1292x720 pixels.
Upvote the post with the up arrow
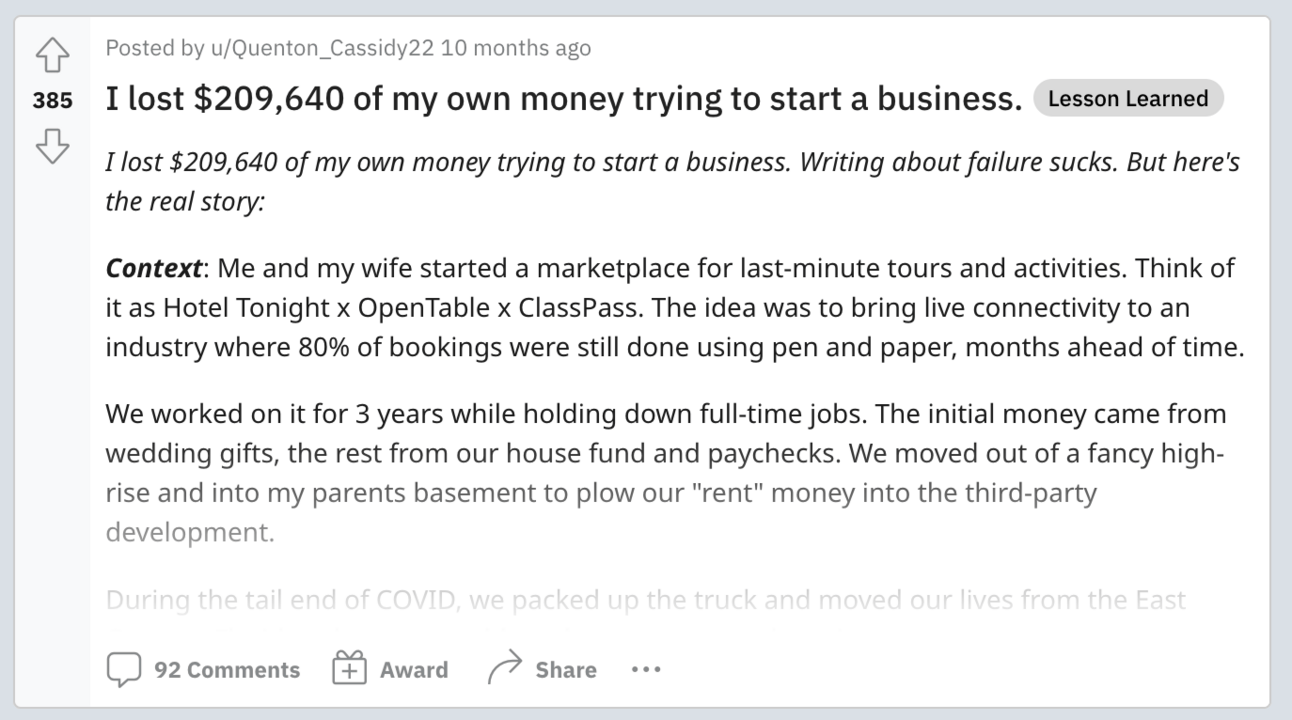point(52,57)
